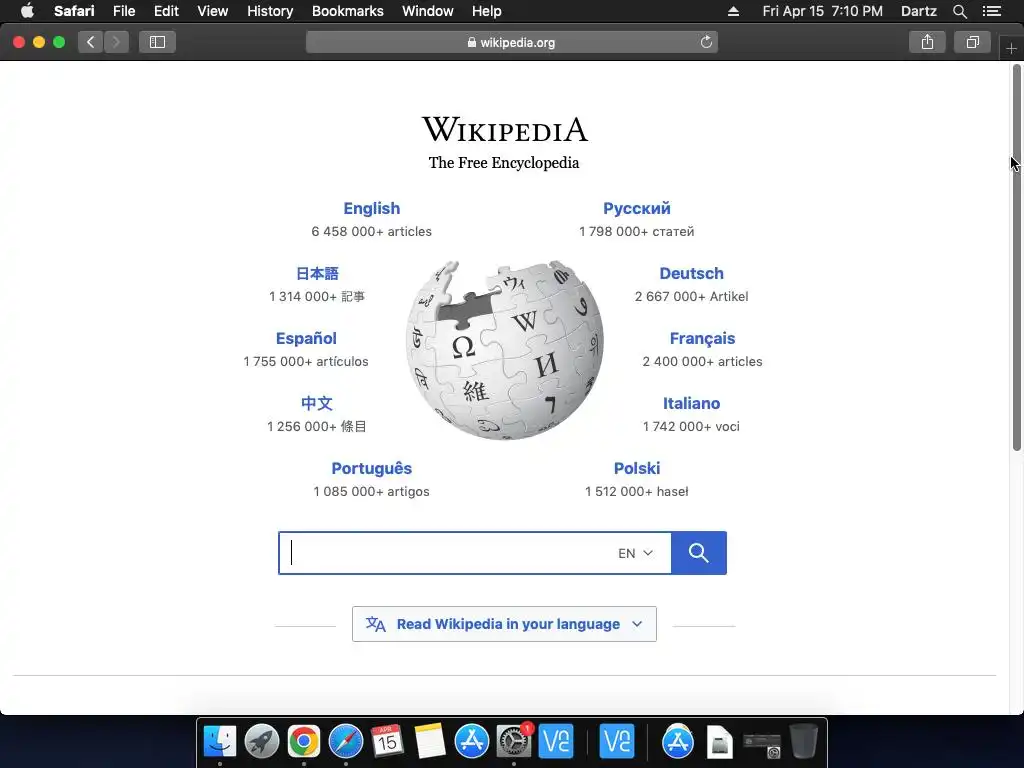Open Safari compass icon in Dock

(345, 741)
